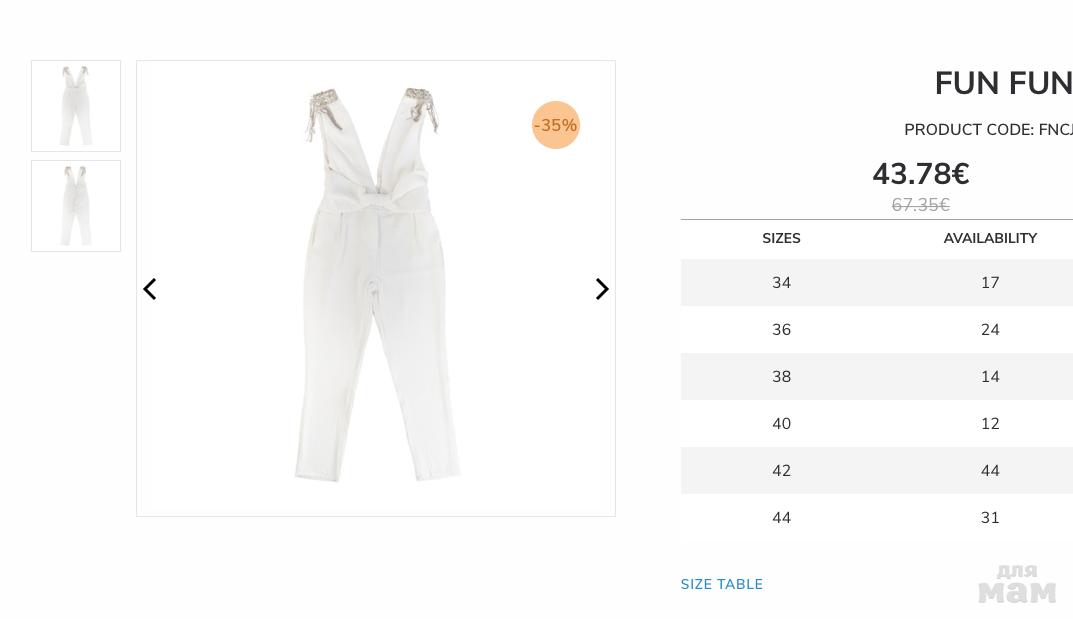Click the watermark logo in corner
The height and width of the screenshot is (619, 1073).
click(x=1016, y=584)
